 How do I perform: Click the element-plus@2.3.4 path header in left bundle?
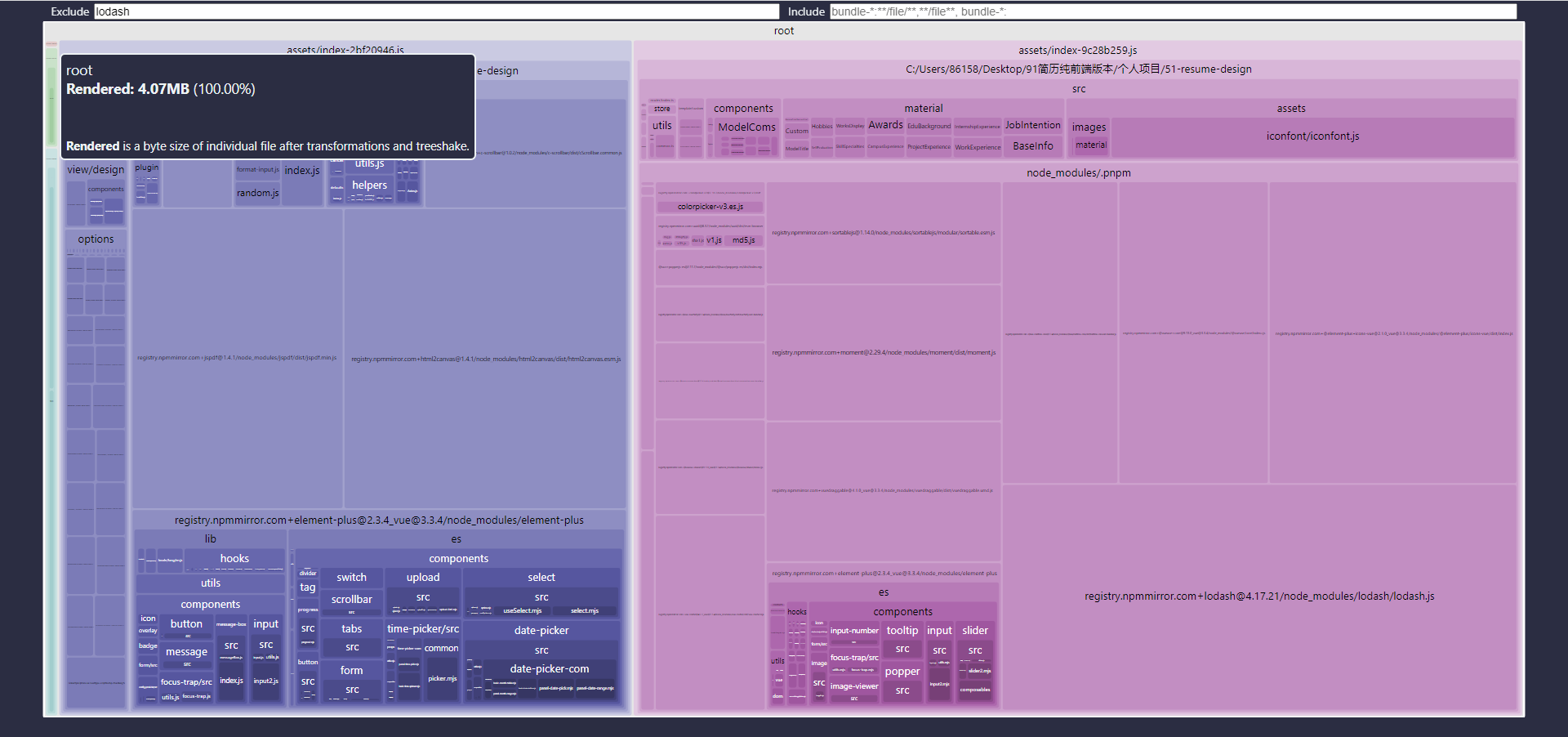pyautogui.click(x=379, y=520)
